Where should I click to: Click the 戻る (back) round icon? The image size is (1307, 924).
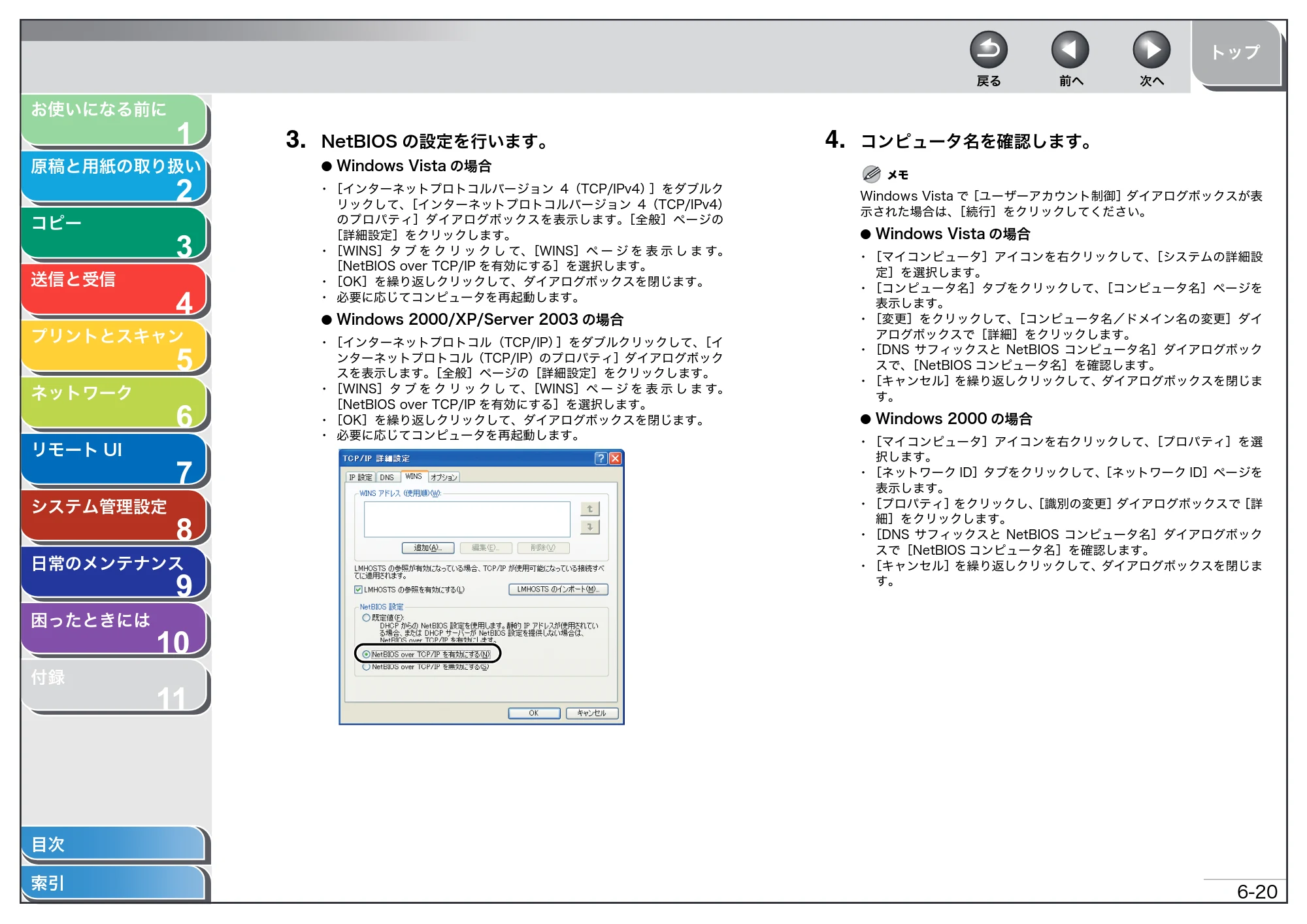[988, 50]
